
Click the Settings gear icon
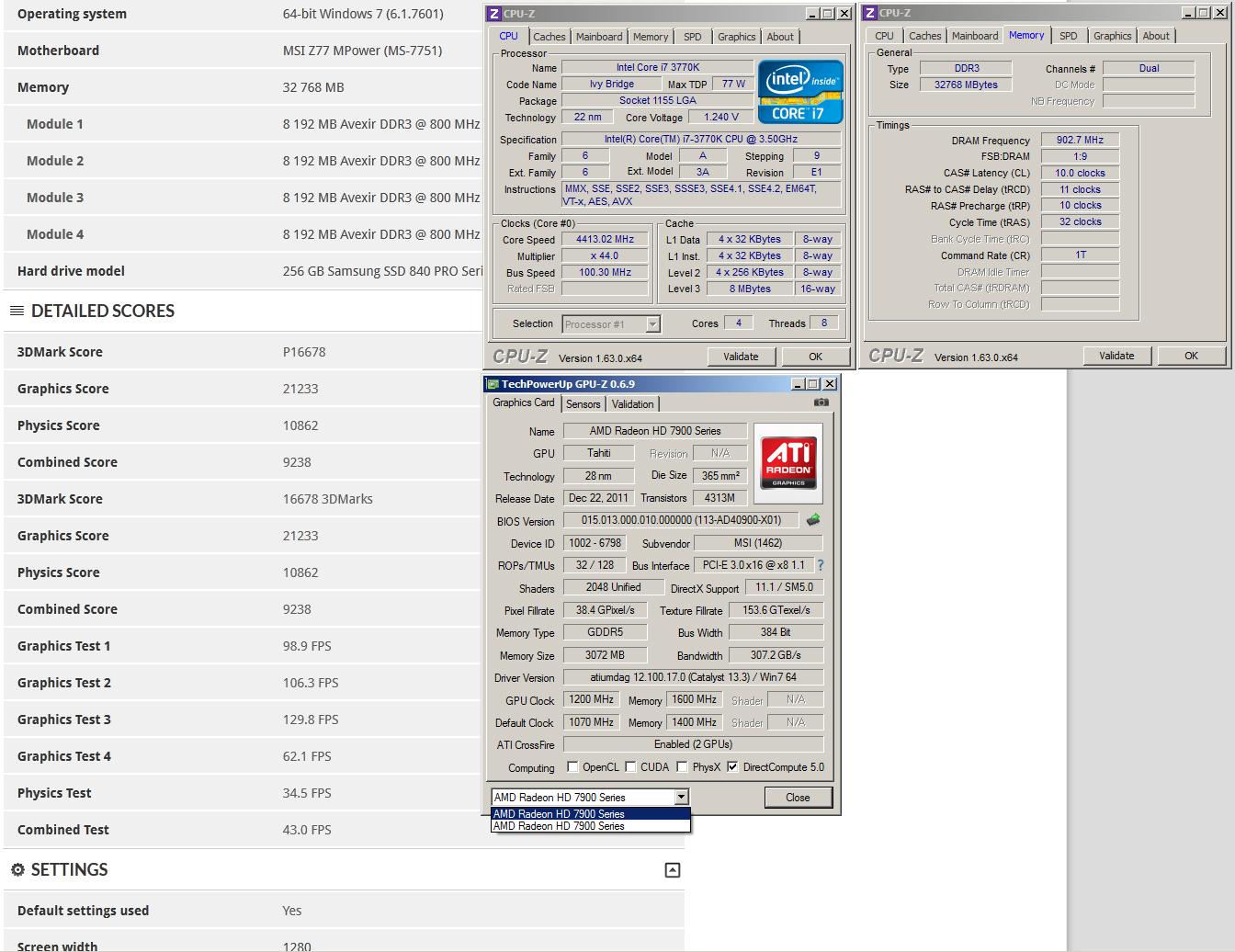coord(17,869)
